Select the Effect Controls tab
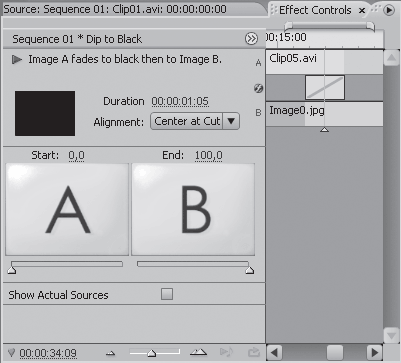Image resolution: width=401 pixels, height=363 pixels. coord(315,10)
